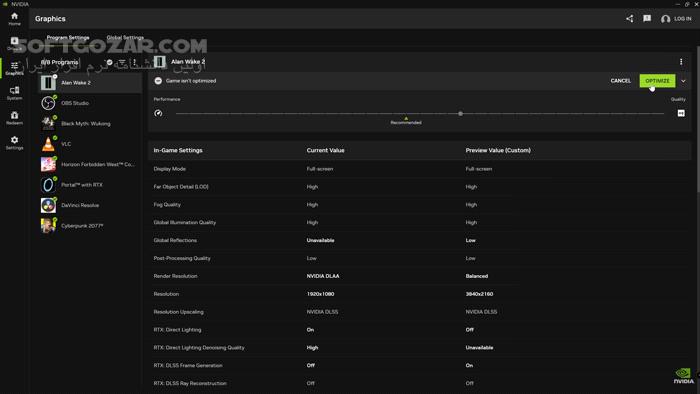
Task: Open the feedback notification icon
Action: pyautogui.click(x=647, y=19)
